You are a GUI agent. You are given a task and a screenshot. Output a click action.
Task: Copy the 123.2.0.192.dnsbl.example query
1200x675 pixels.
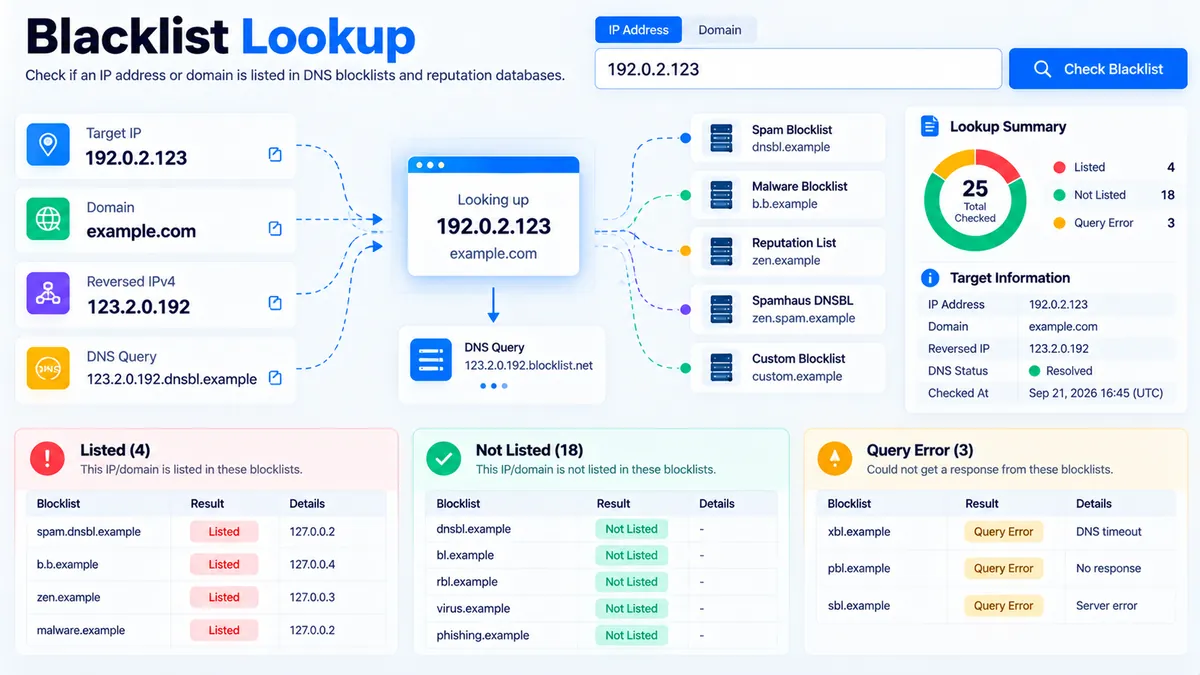coord(275,378)
